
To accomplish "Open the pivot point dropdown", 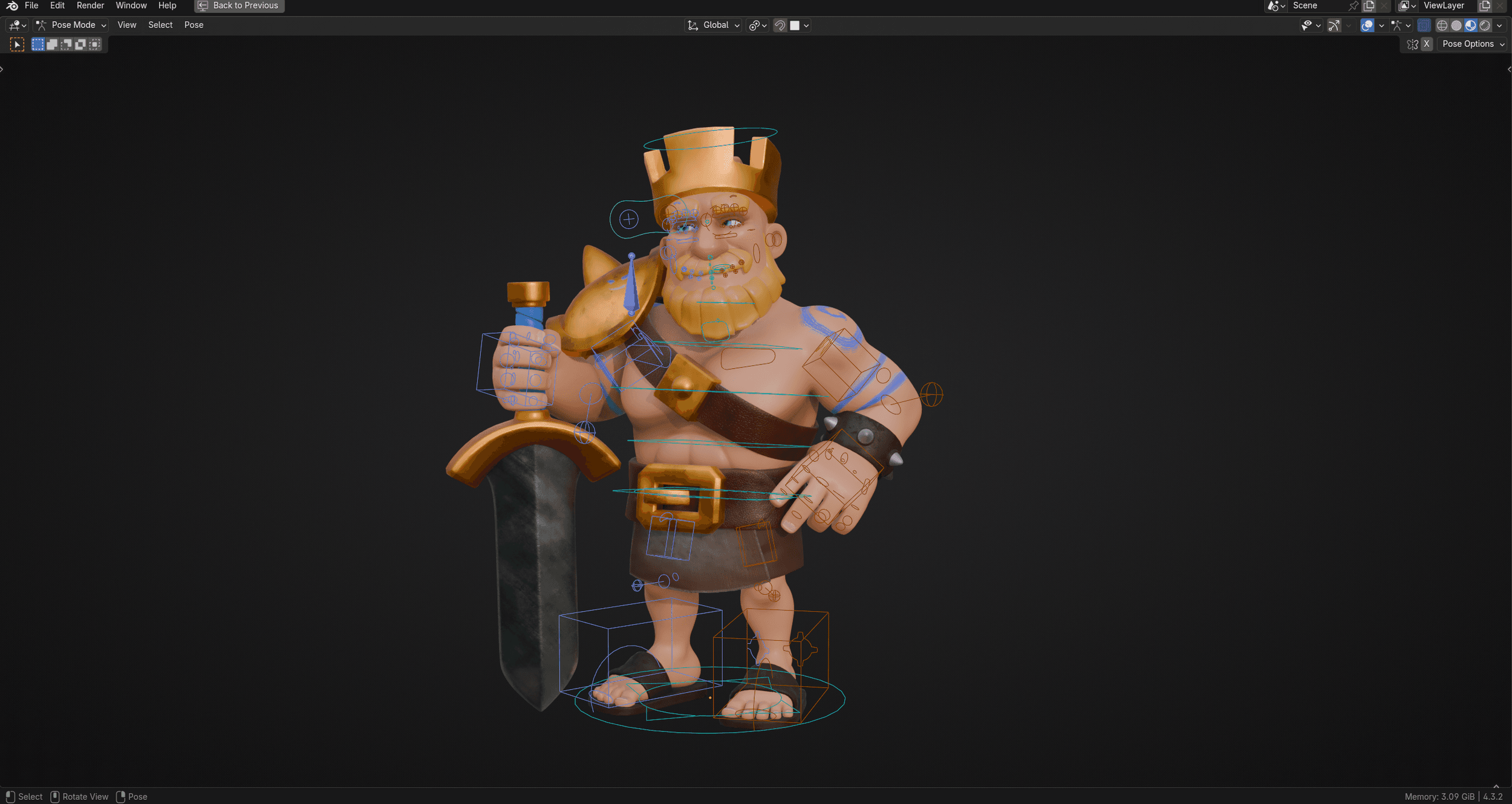I will click(x=758, y=25).
